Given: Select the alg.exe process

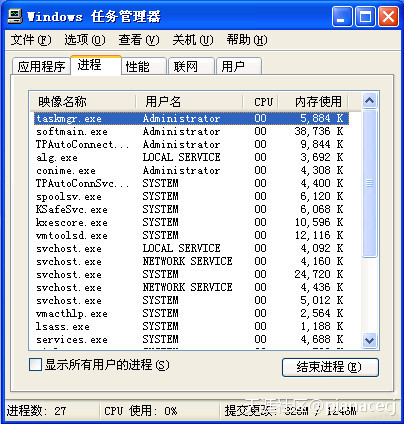Looking at the screenshot, I should pyautogui.click(x=191, y=158).
